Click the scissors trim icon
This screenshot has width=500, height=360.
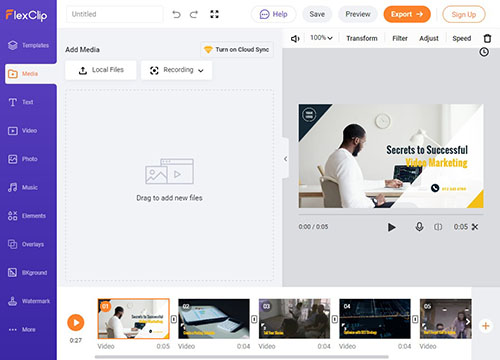pos(475,227)
